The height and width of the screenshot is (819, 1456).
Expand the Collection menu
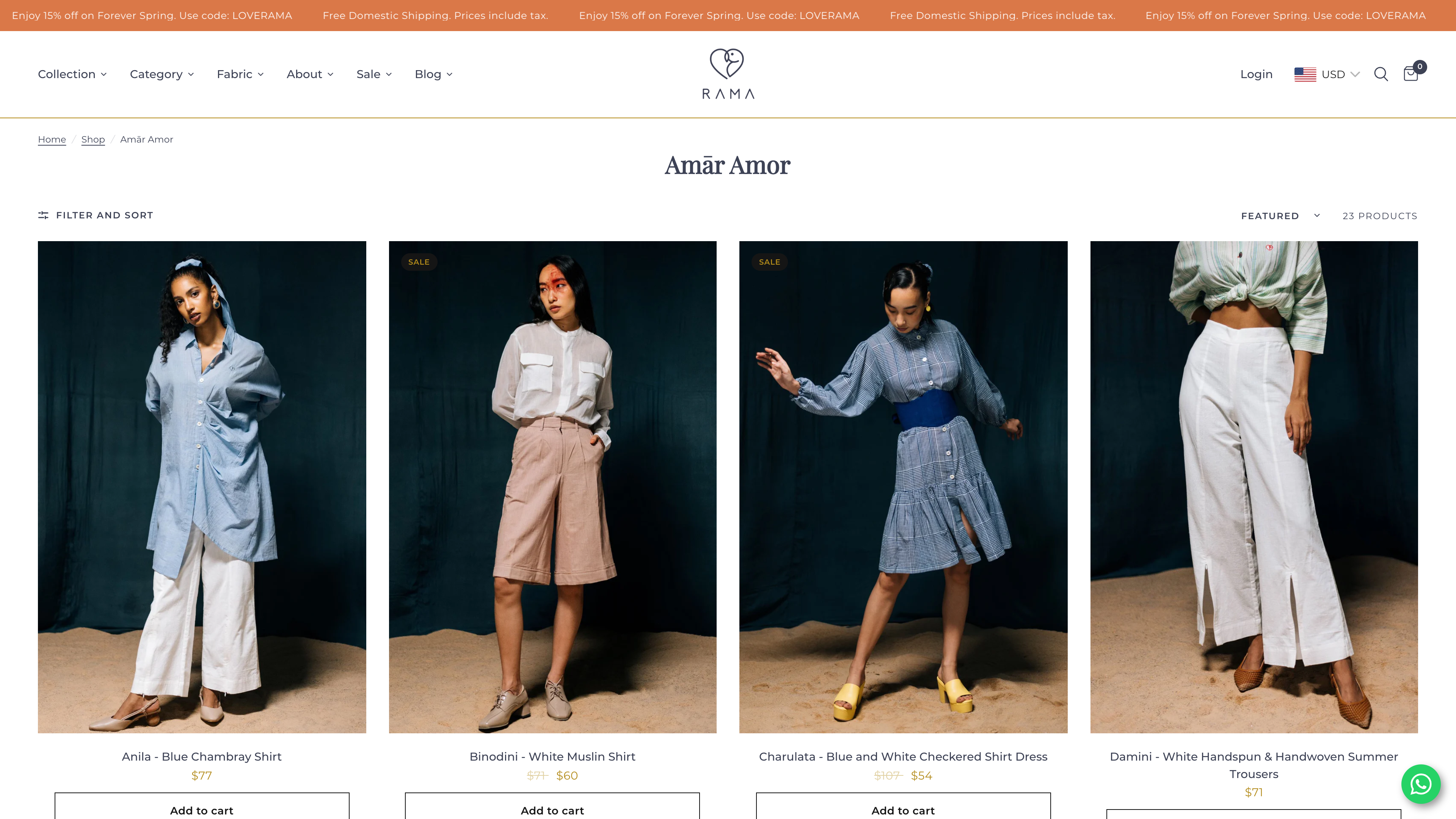tap(72, 75)
